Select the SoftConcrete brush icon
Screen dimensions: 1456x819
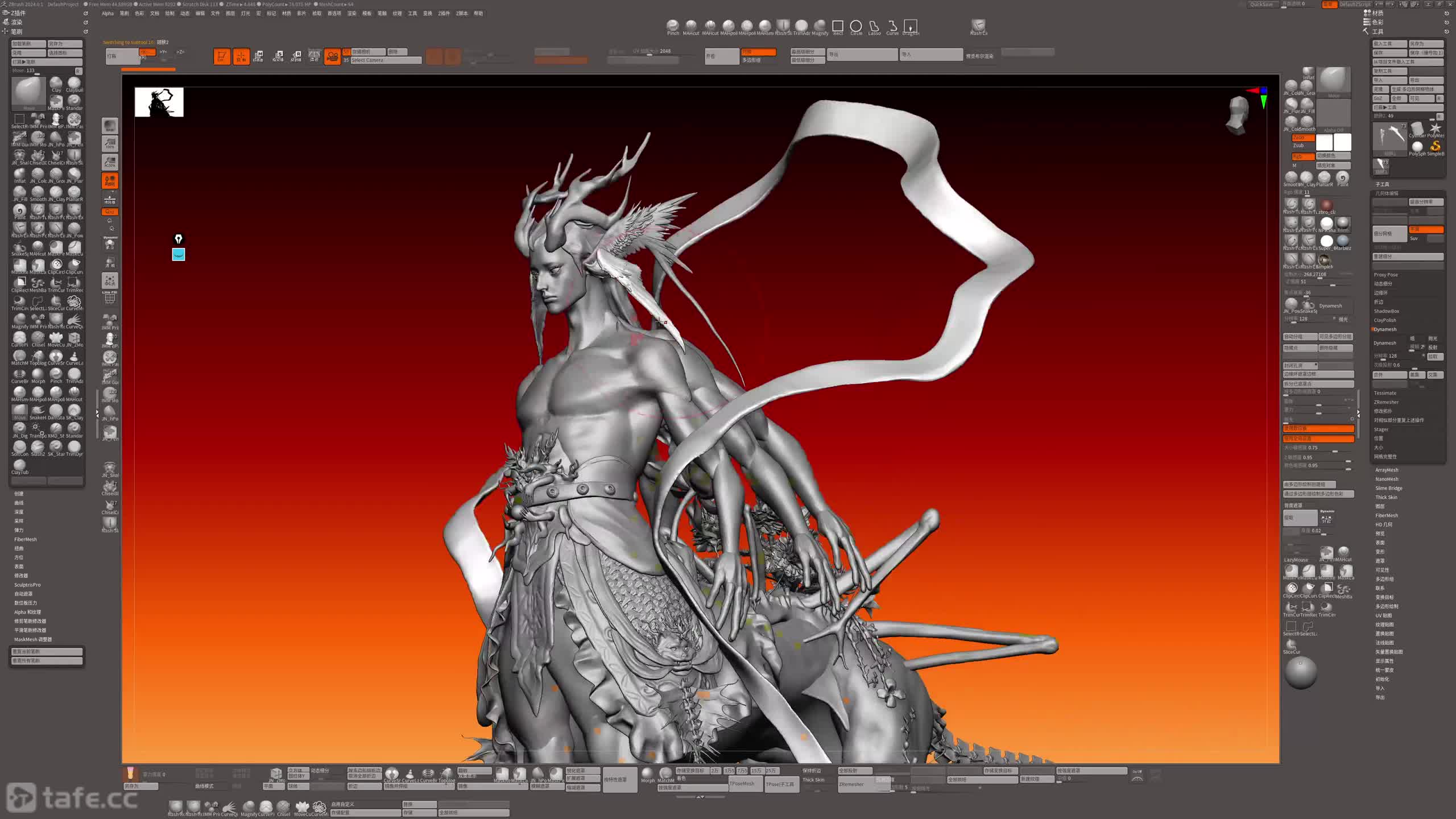coord(20,448)
